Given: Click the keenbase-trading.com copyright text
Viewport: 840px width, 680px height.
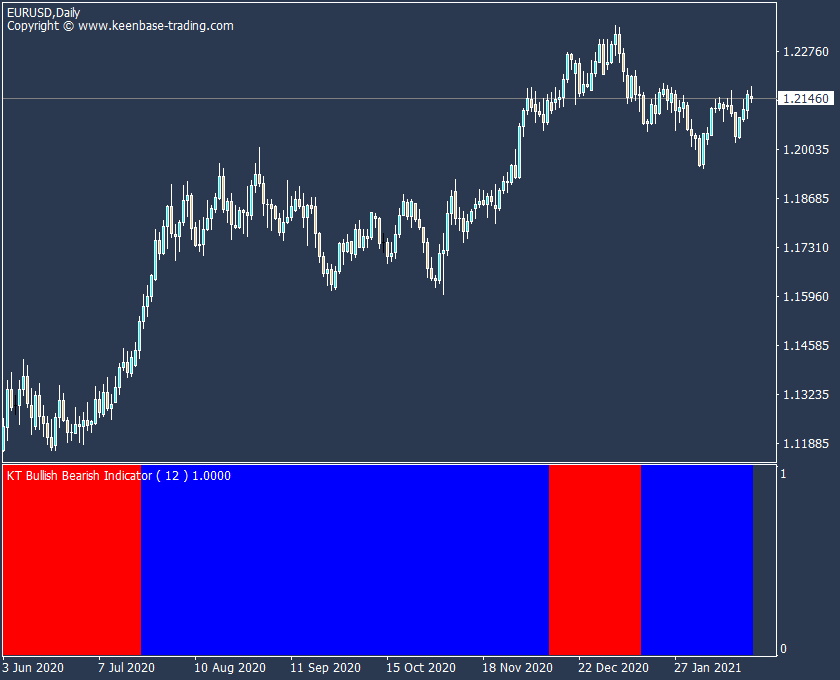Looking at the screenshot, I should (x=120, y=26).
